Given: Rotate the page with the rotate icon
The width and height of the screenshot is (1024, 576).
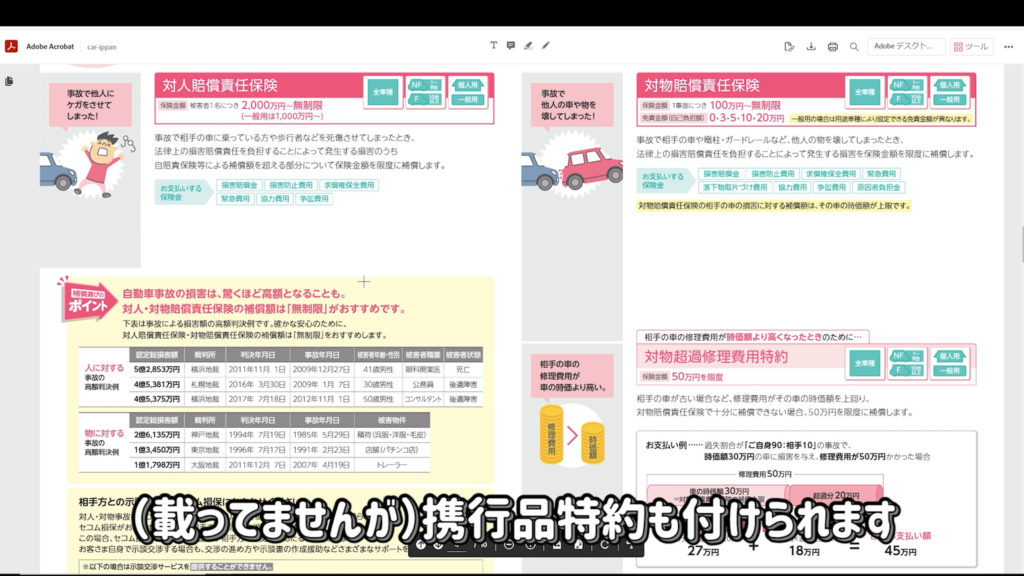Looking at the screenshot, I should 605,545.
